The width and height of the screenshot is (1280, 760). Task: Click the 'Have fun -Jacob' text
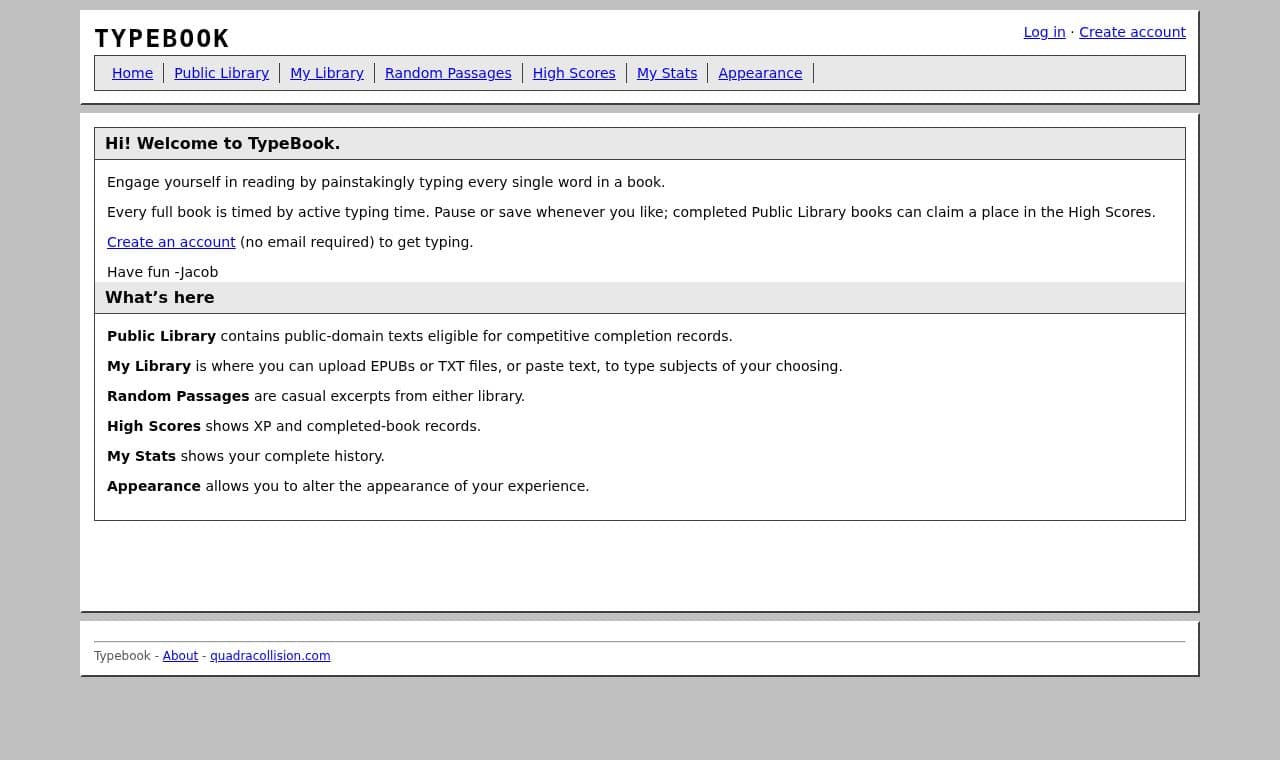point(162,272)
